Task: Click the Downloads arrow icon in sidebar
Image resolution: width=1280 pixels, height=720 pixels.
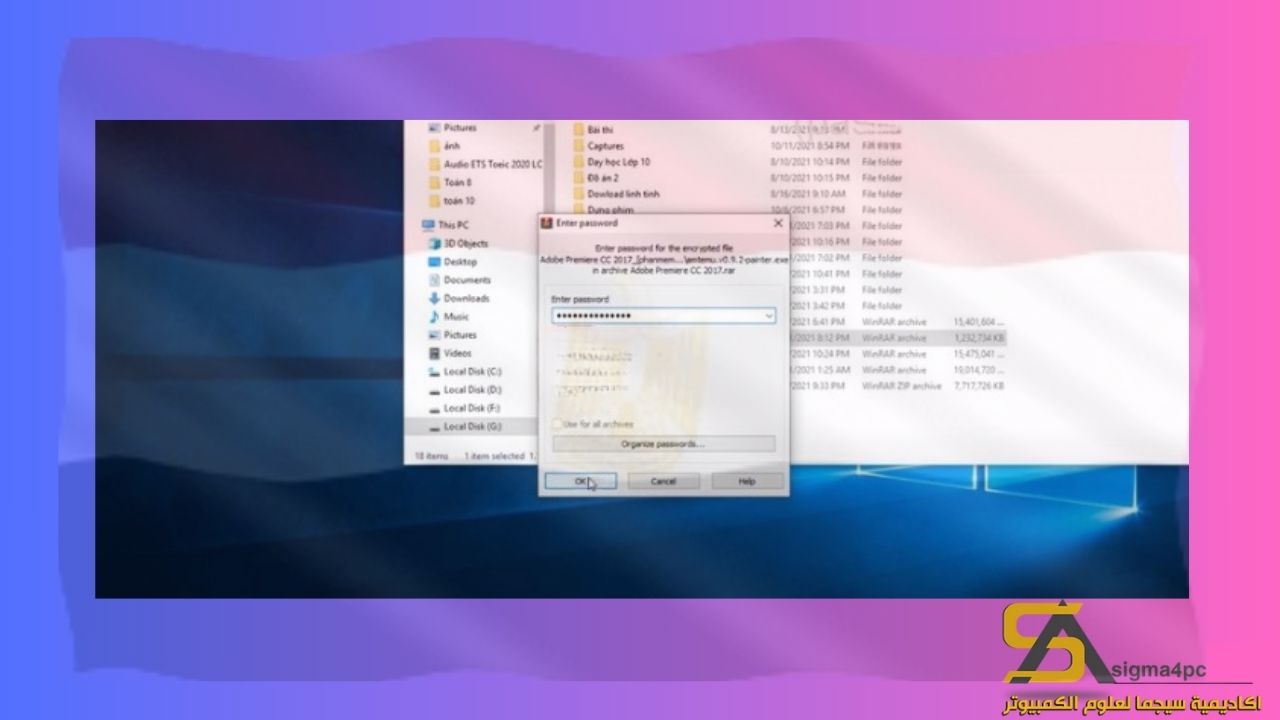Action: [x=434, y=298]
